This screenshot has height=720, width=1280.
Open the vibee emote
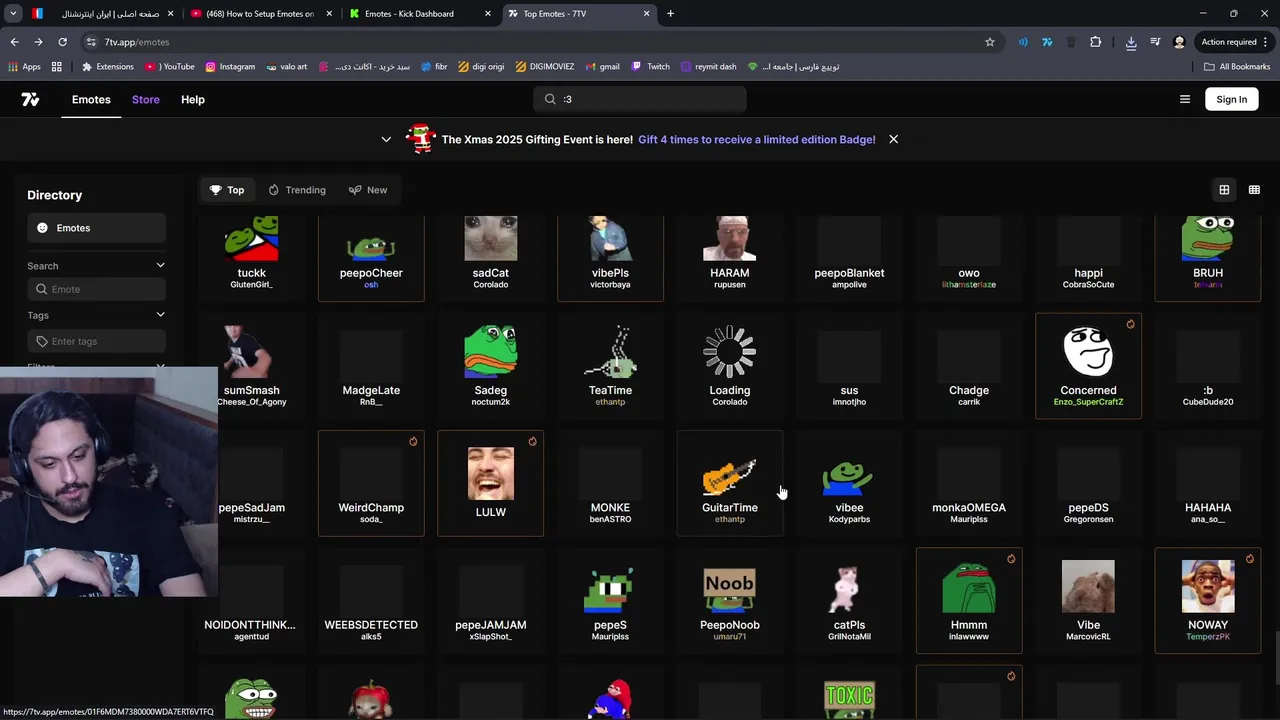pyautogui.click(x=849, y=483)
